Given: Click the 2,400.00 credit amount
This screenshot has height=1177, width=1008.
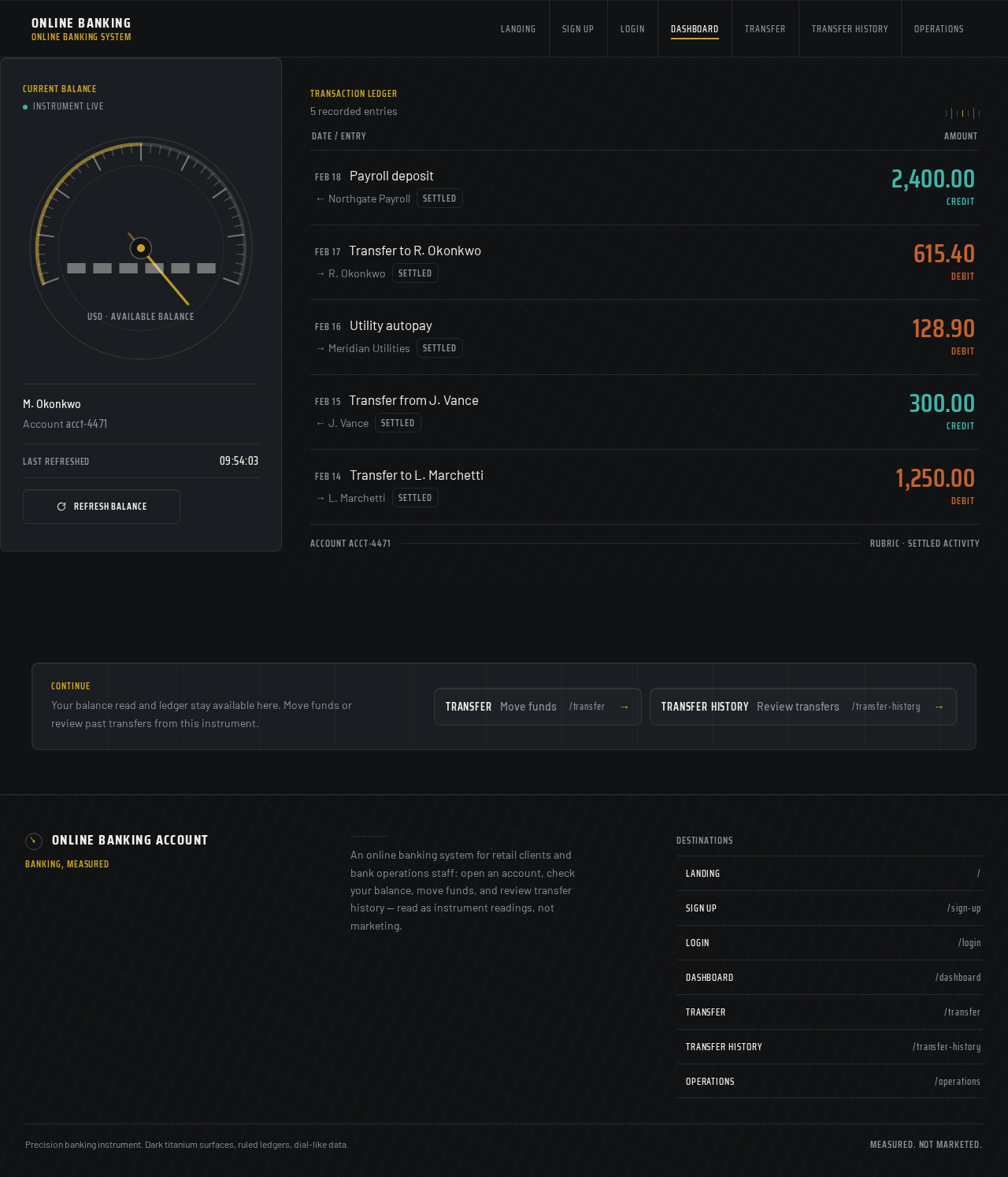Looking at the screenshot, I should coord(933,180).
